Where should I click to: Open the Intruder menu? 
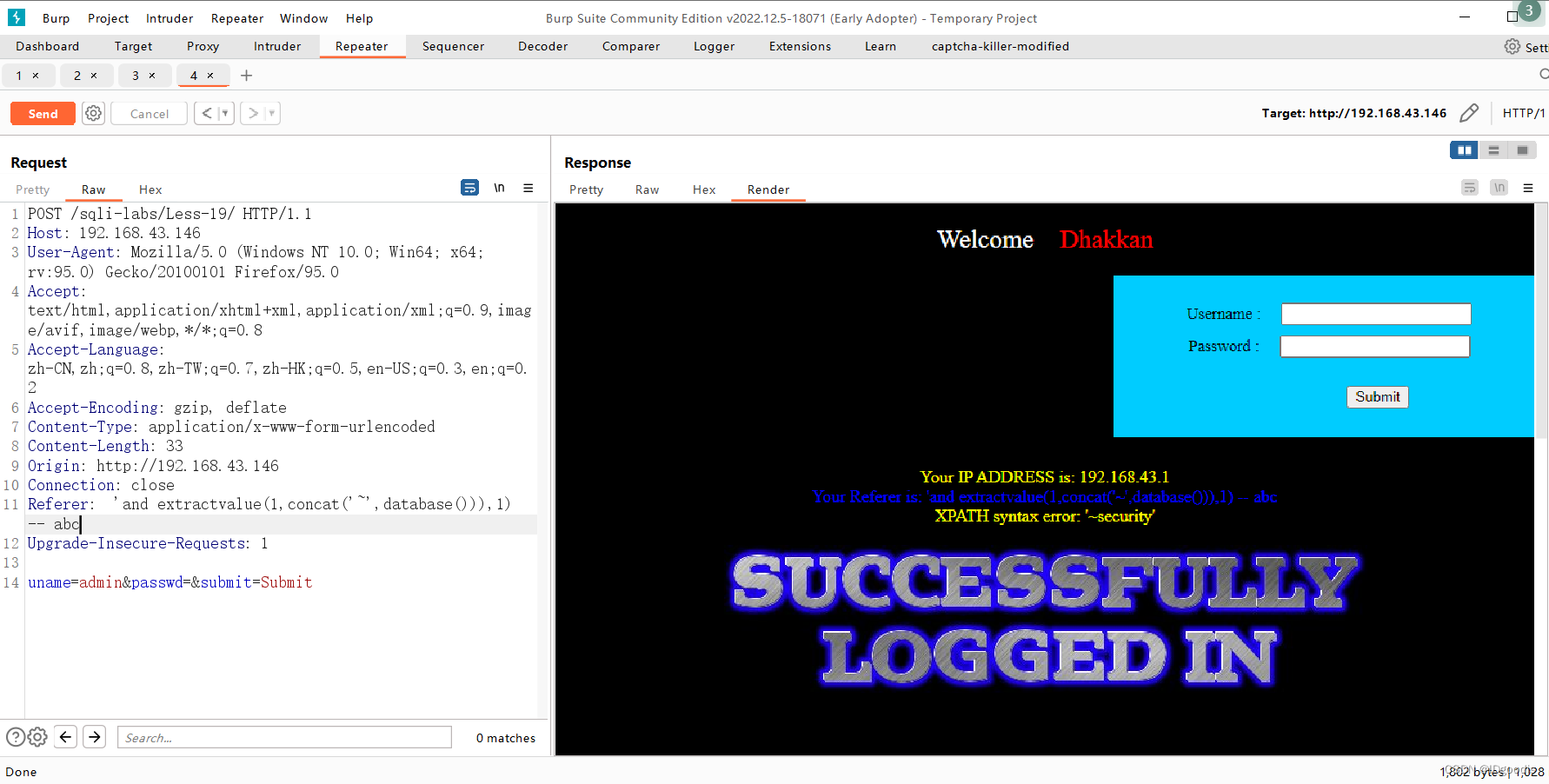(x=170, y=18)
